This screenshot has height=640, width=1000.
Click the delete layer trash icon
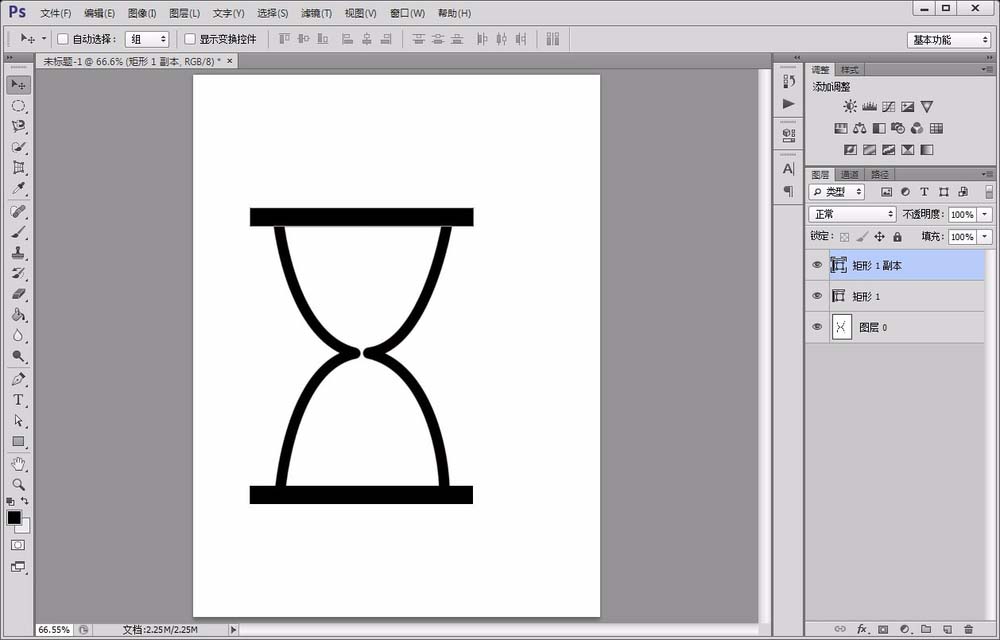[x=969, y=629]
